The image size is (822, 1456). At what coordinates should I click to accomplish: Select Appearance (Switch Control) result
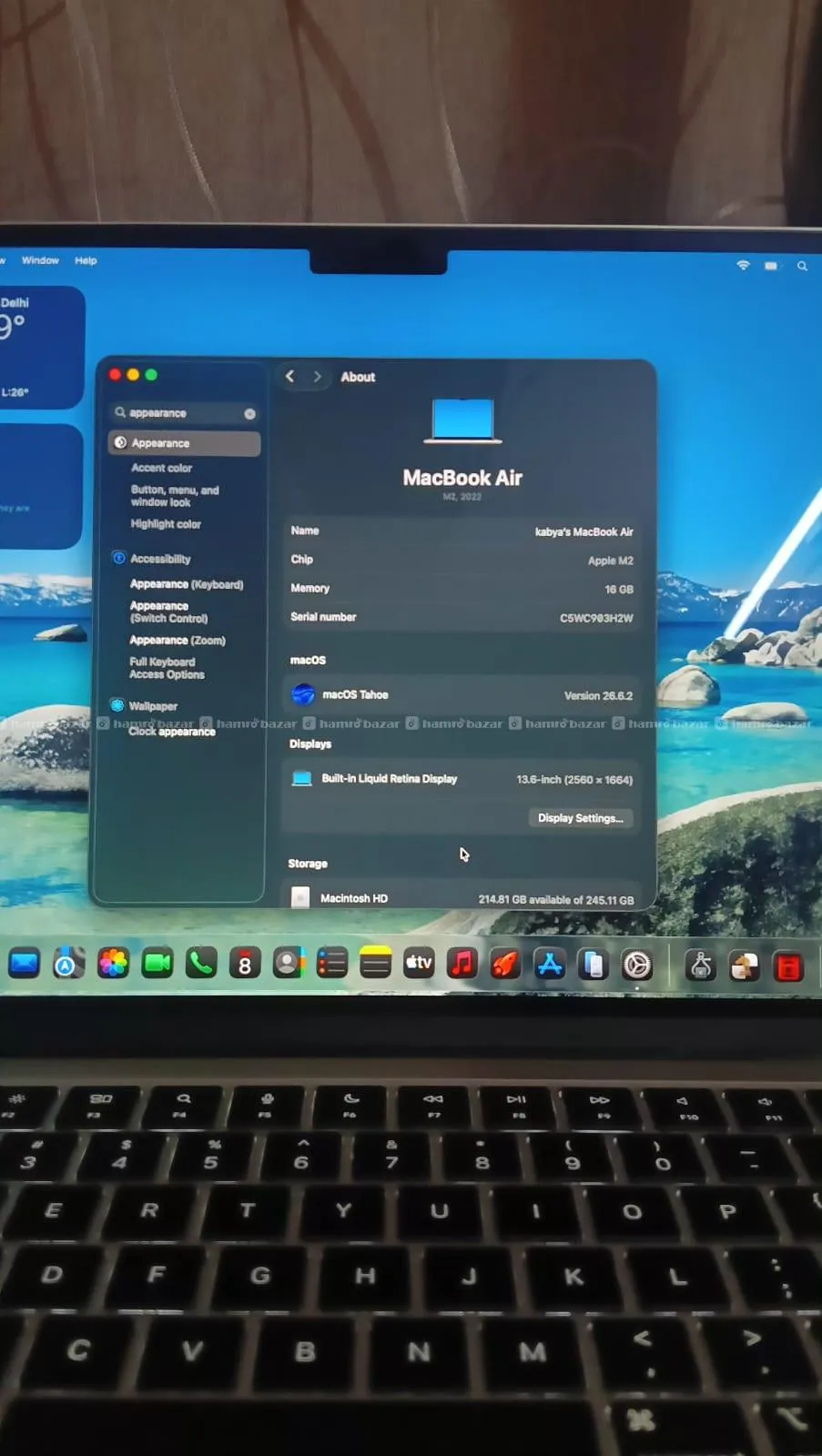click(168, 612)
